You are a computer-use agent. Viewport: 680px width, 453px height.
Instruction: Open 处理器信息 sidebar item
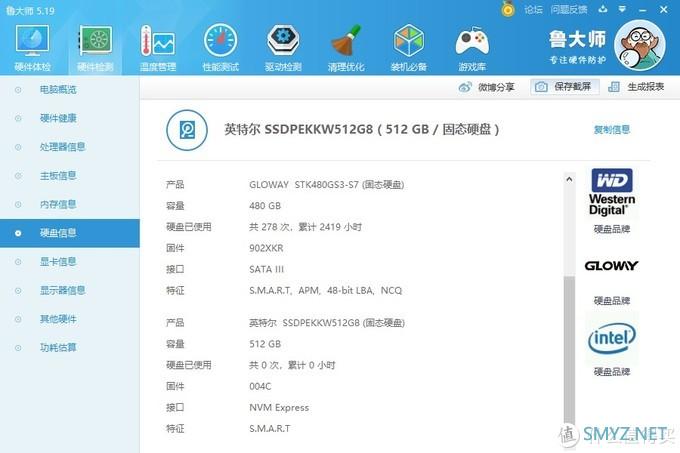coord(63,147)
